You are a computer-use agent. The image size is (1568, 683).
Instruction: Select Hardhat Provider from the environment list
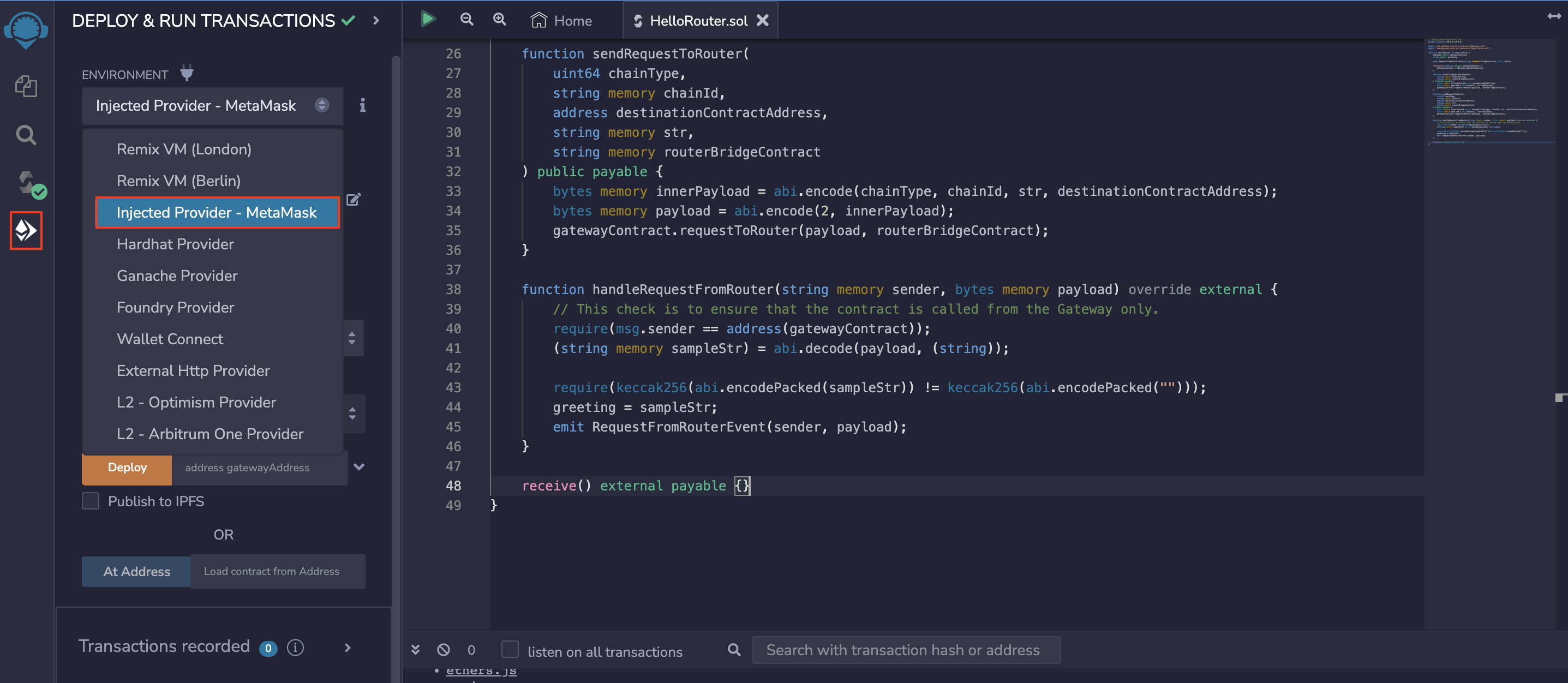175,244
